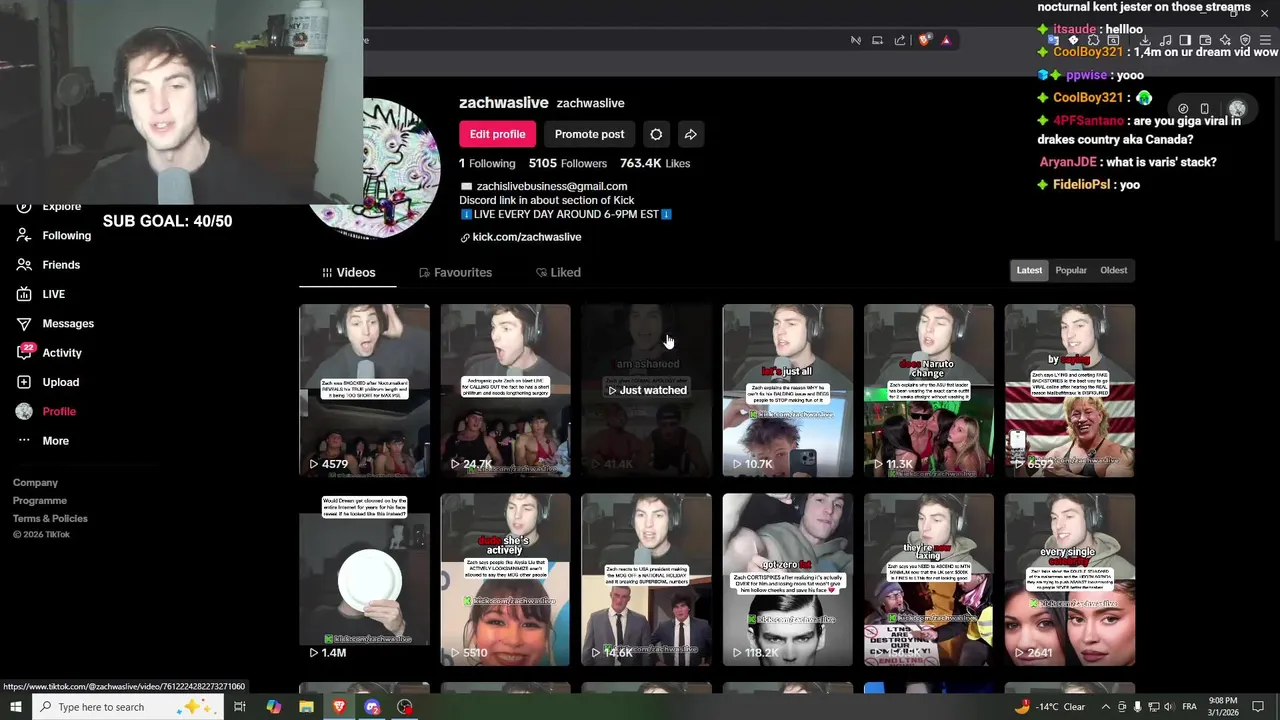Switch to Videos tab
The width and height of the screenshot is (1280, 720).
point(348,272)
